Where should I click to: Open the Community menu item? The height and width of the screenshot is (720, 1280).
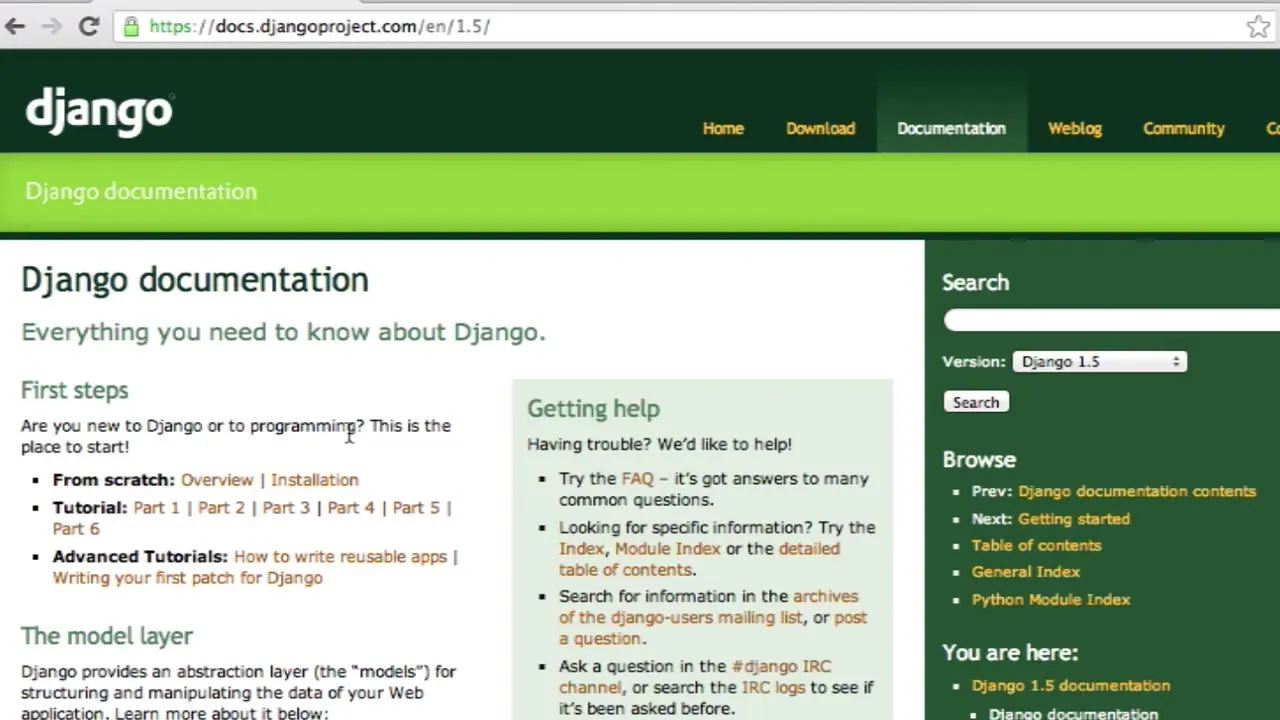coord(1184,128)
